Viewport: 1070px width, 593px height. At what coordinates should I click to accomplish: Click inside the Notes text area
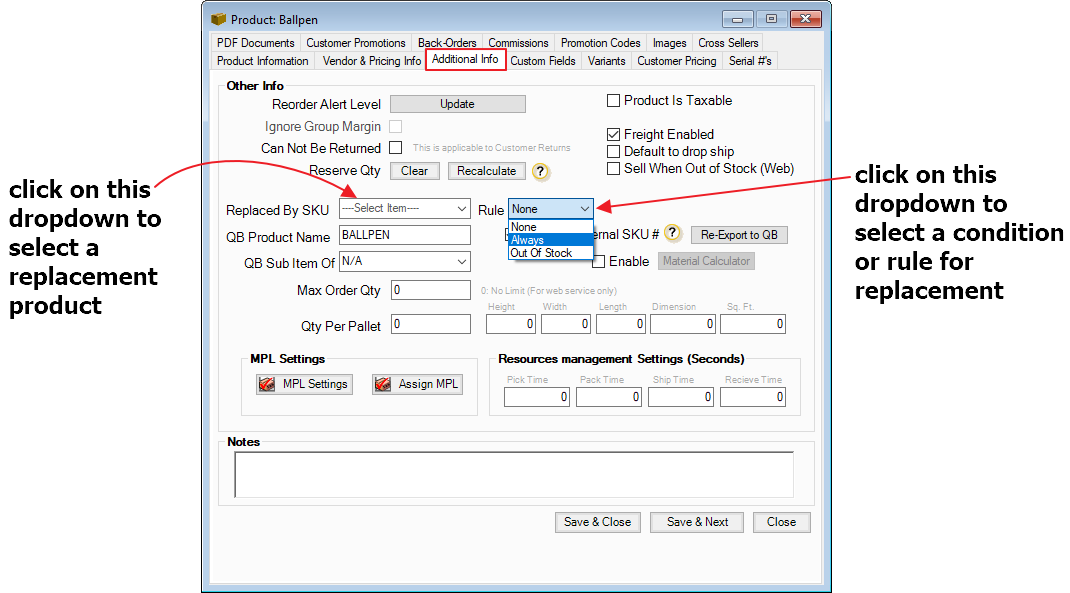coord(513,474)
